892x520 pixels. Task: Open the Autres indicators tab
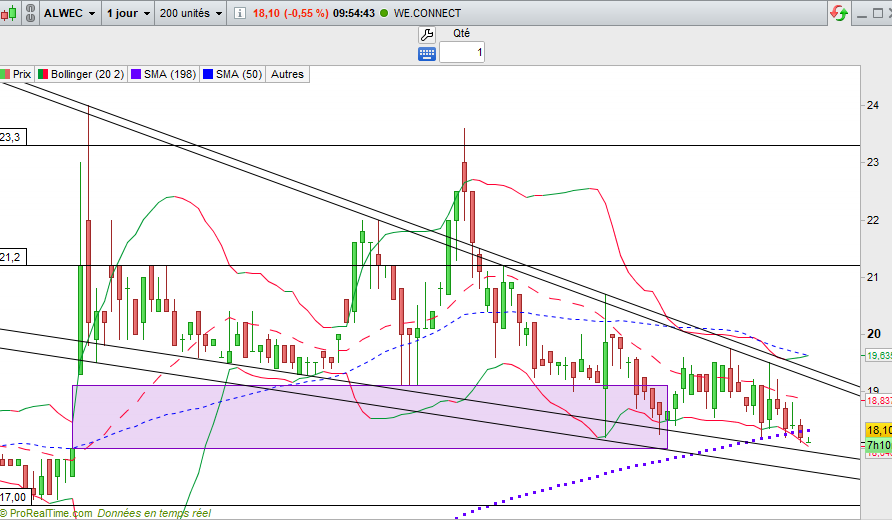pyautogui.click(x=287, y=74)
